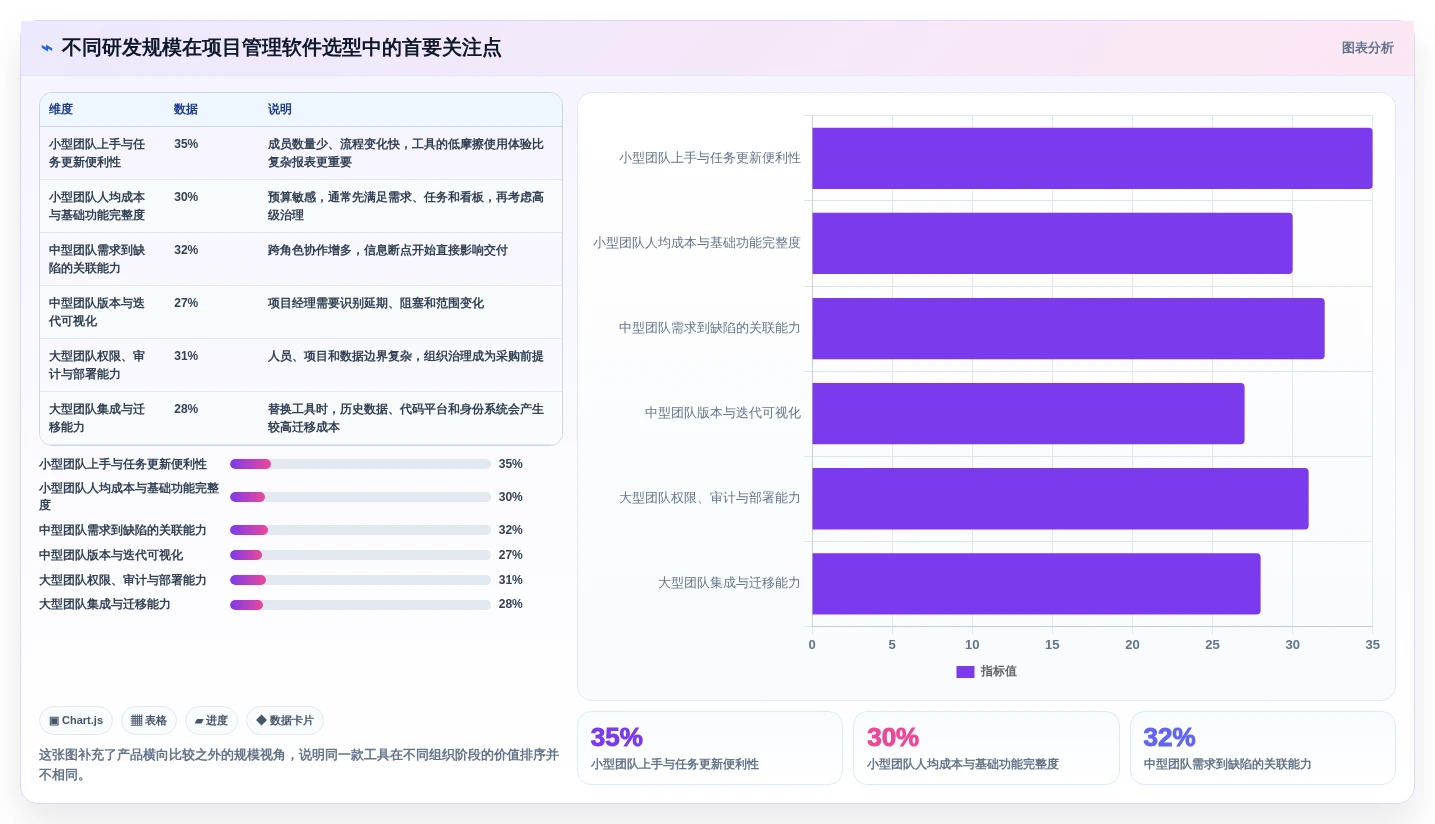Click the description starting with 项目经理需要识别延期
This screenshot has height=824, width=1435.
(376, 303)
